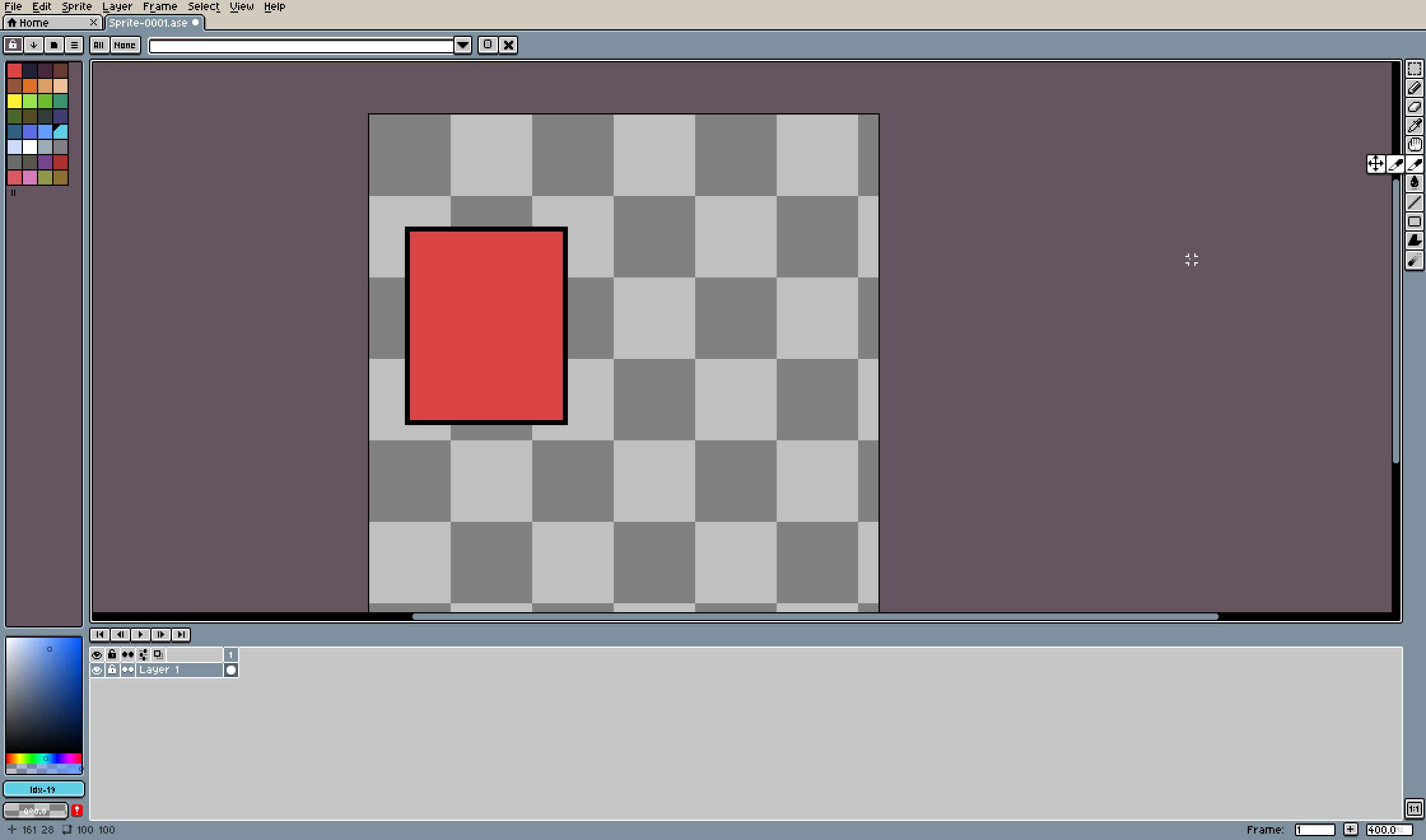Open the palette presets down-arrow button
This screenshot has width=1426, height=840.
pos(34,45)
